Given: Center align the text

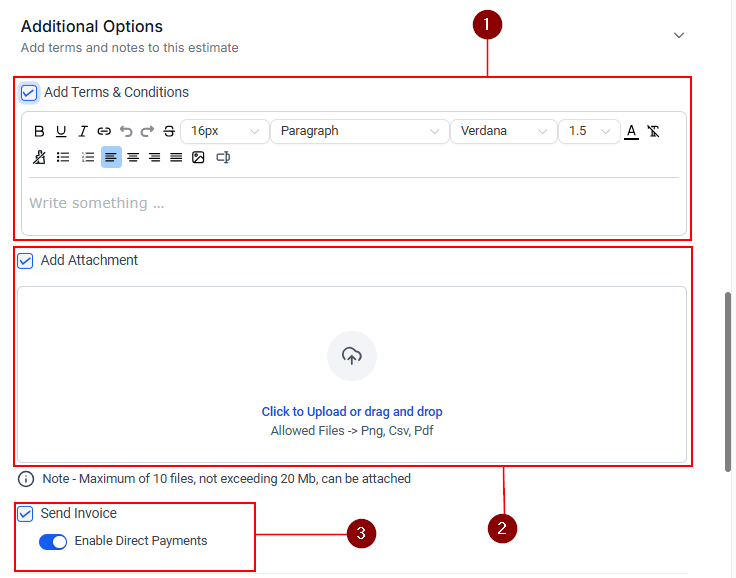Looking at the screenshot, I should coord(133,157).
